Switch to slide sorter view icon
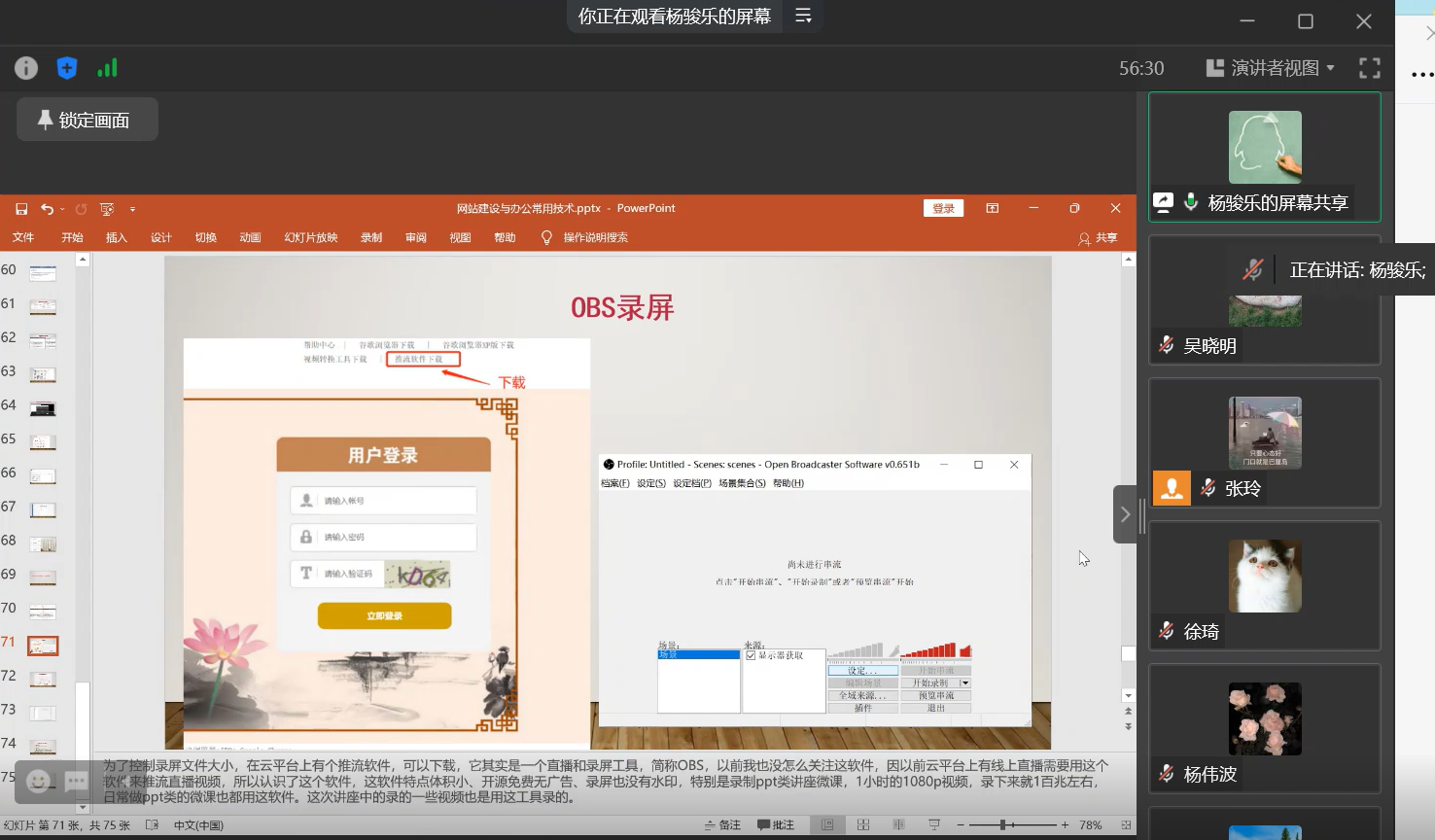1435x840 pixels. [x=863, y=824]
